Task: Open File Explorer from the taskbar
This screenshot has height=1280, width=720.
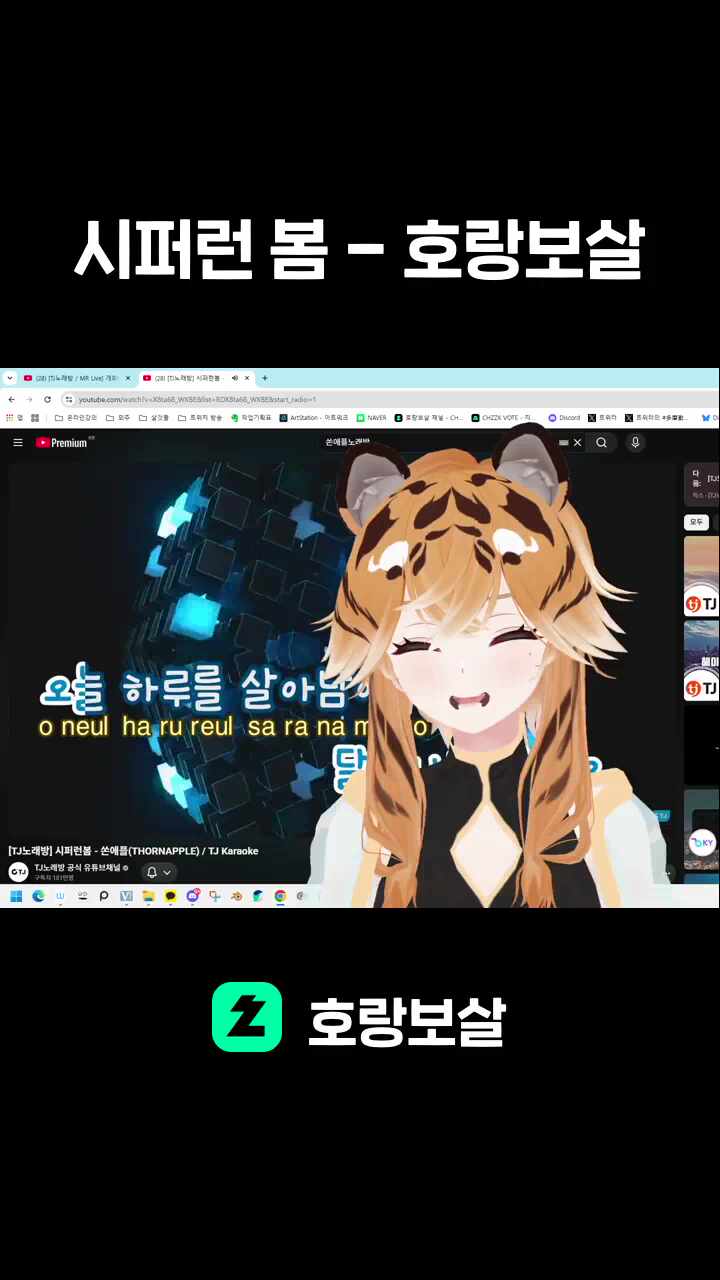Action: pyautogui.click(x=148, y=896)
